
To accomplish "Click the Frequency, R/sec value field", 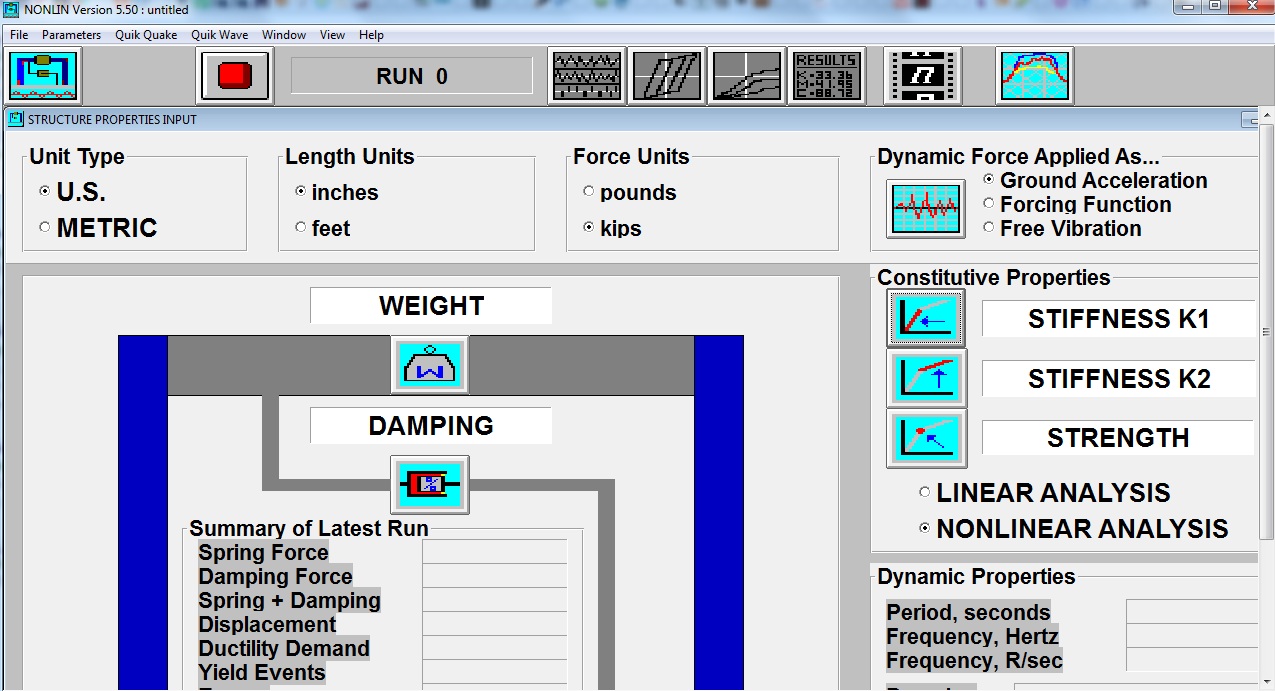I will (1192, 660).
